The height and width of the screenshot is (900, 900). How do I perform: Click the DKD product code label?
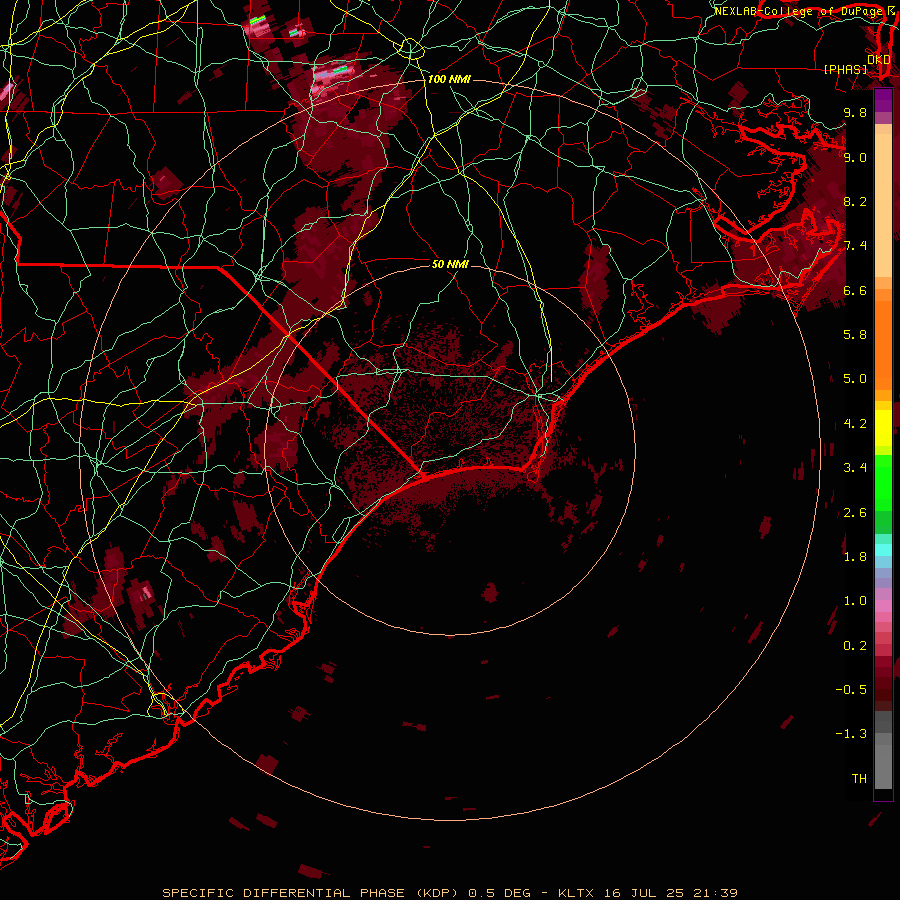(x=879, y=59)
